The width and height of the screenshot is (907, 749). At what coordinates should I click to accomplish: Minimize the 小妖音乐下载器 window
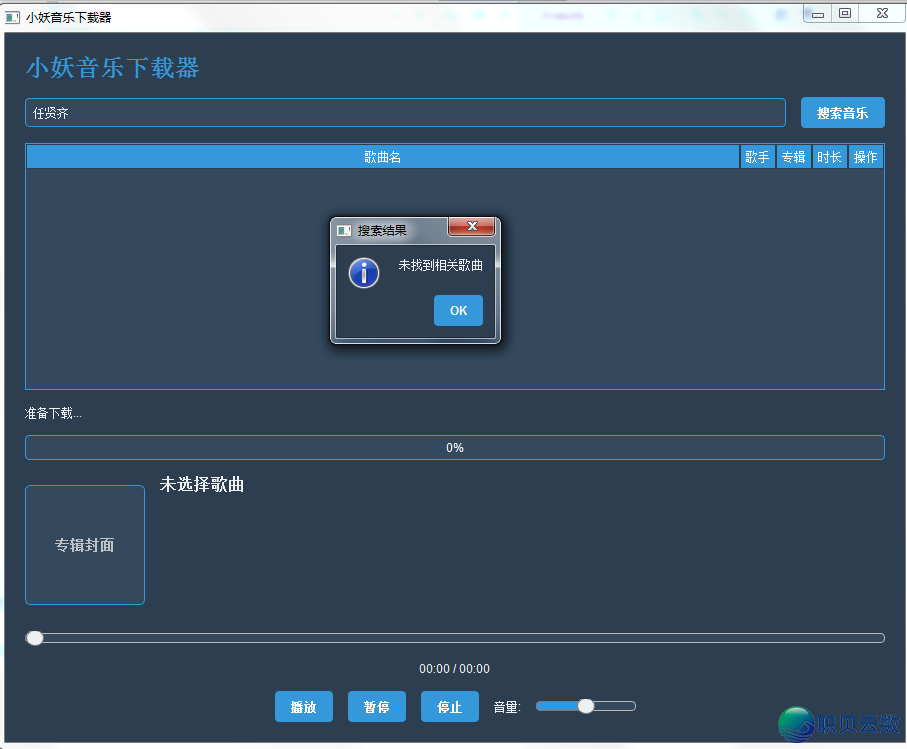click(819, 14)
